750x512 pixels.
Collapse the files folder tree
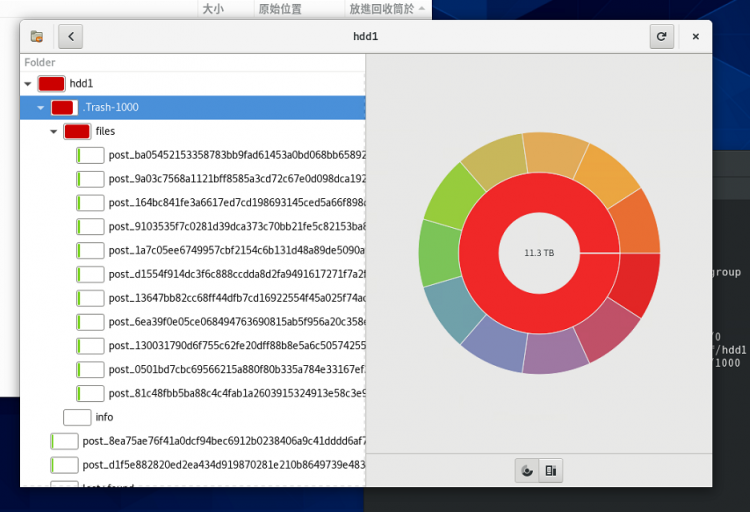(54, 132)
